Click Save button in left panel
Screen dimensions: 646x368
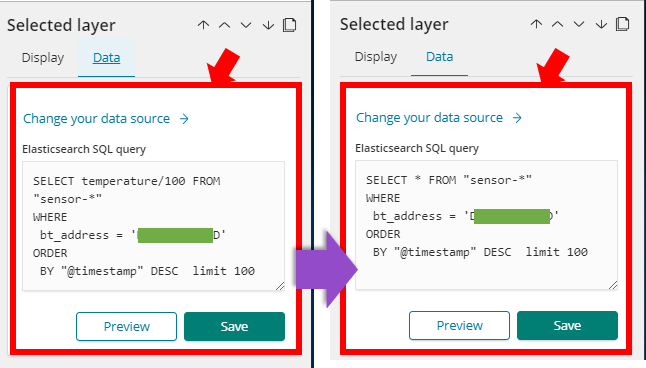click(234, 326)
